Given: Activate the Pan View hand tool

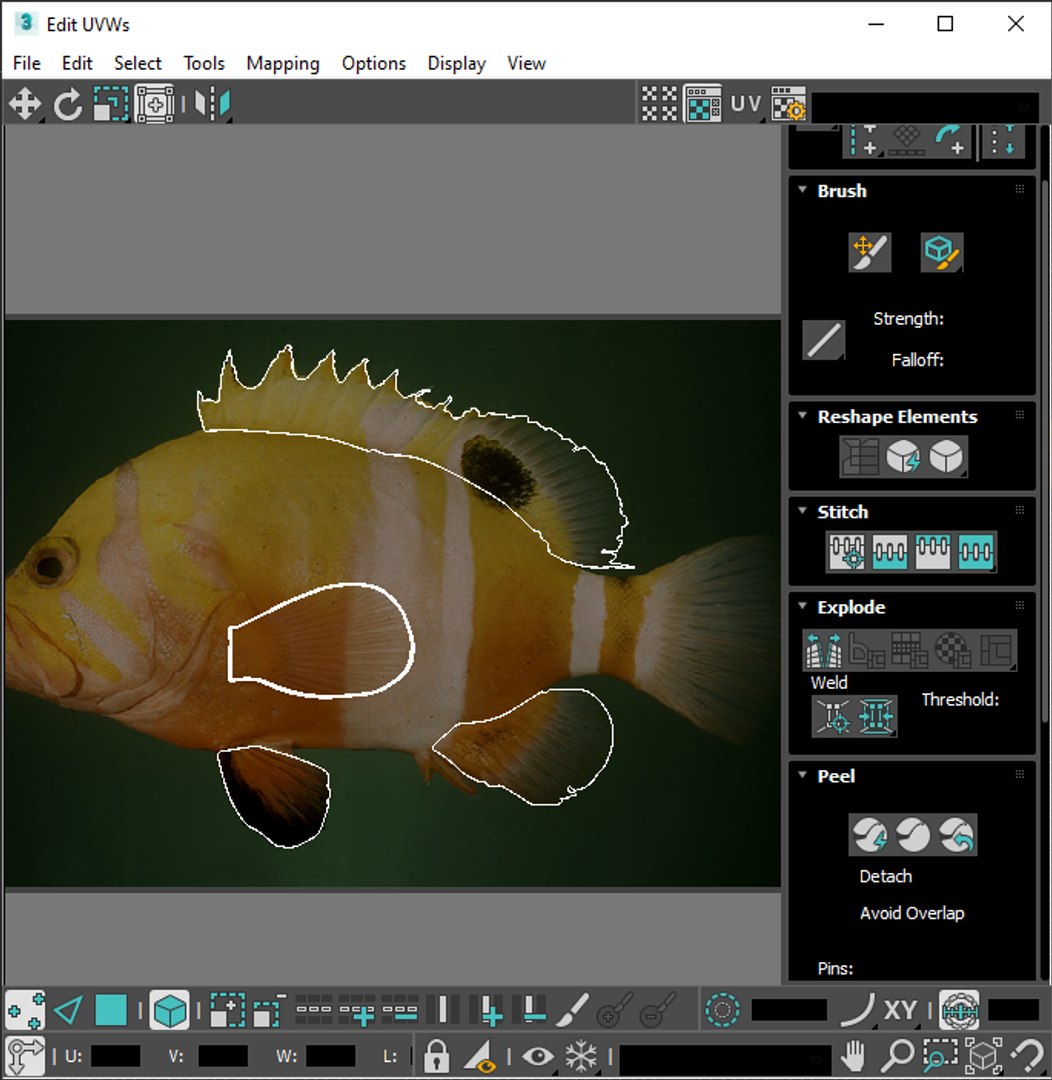Looking at the screenshot, I should (853, 1055).
